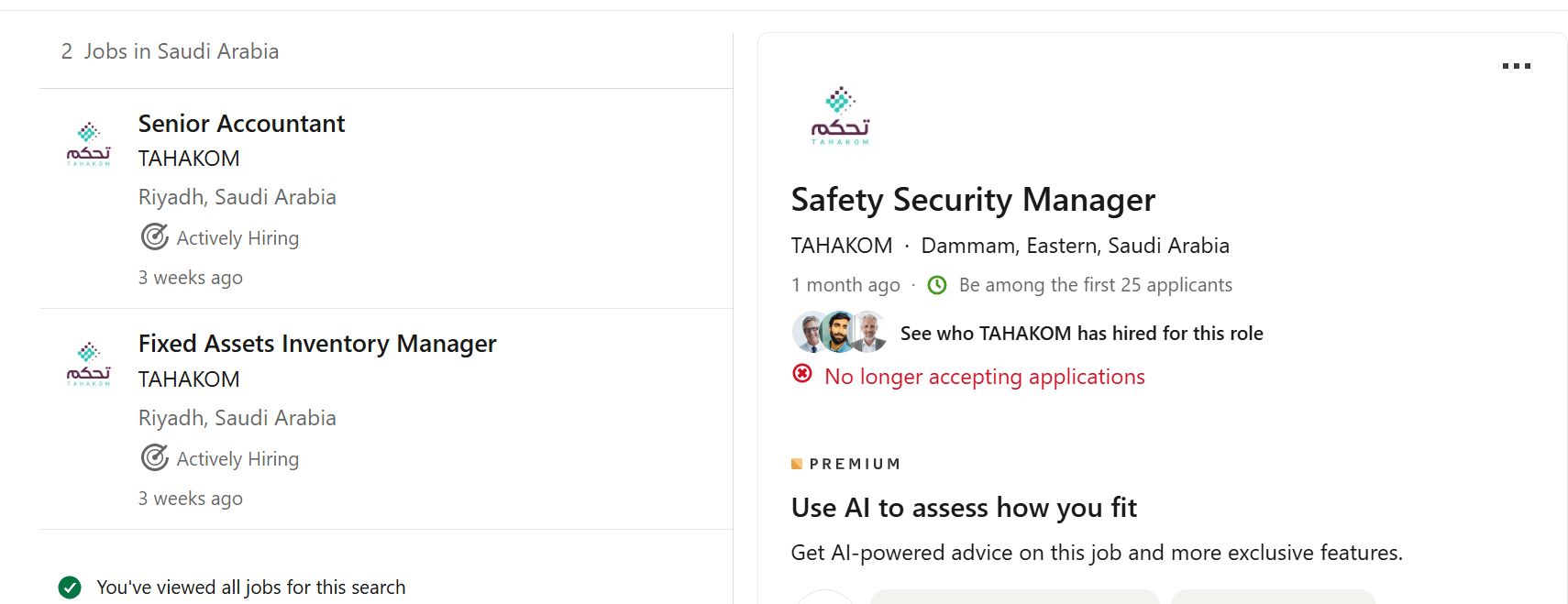The width and height of the screenshot is (1568, 604).
Task: Click the 2 Jobs in Saudi Arabia heading
Action: pos(170,51)
